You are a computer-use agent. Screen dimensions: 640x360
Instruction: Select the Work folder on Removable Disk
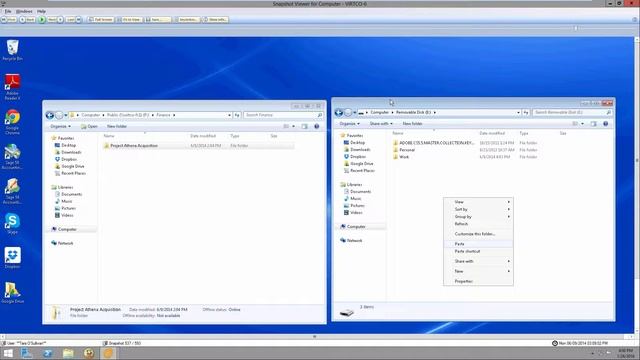click(404, 157)
